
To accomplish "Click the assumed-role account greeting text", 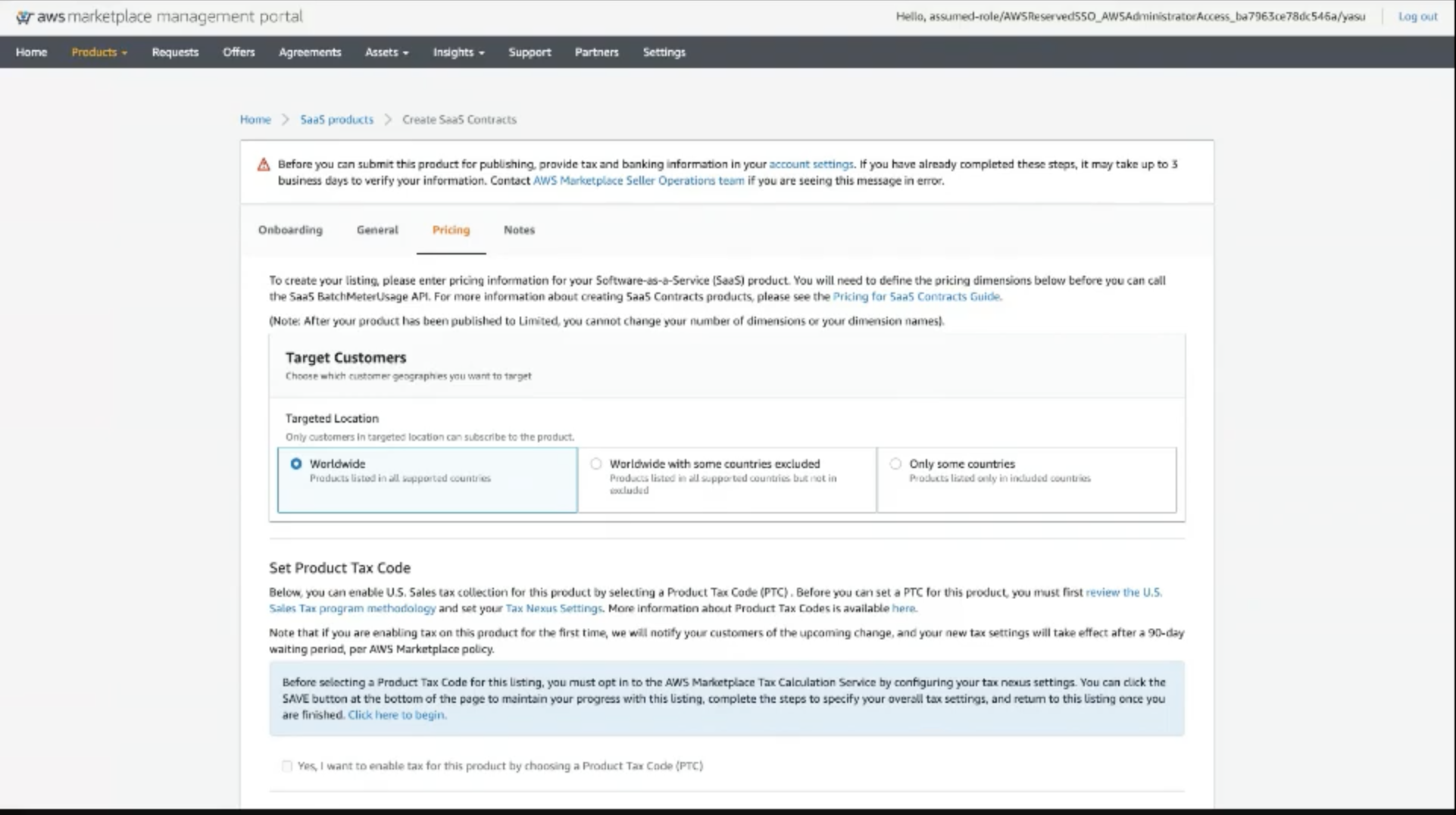I will [x=1130, y=17].
